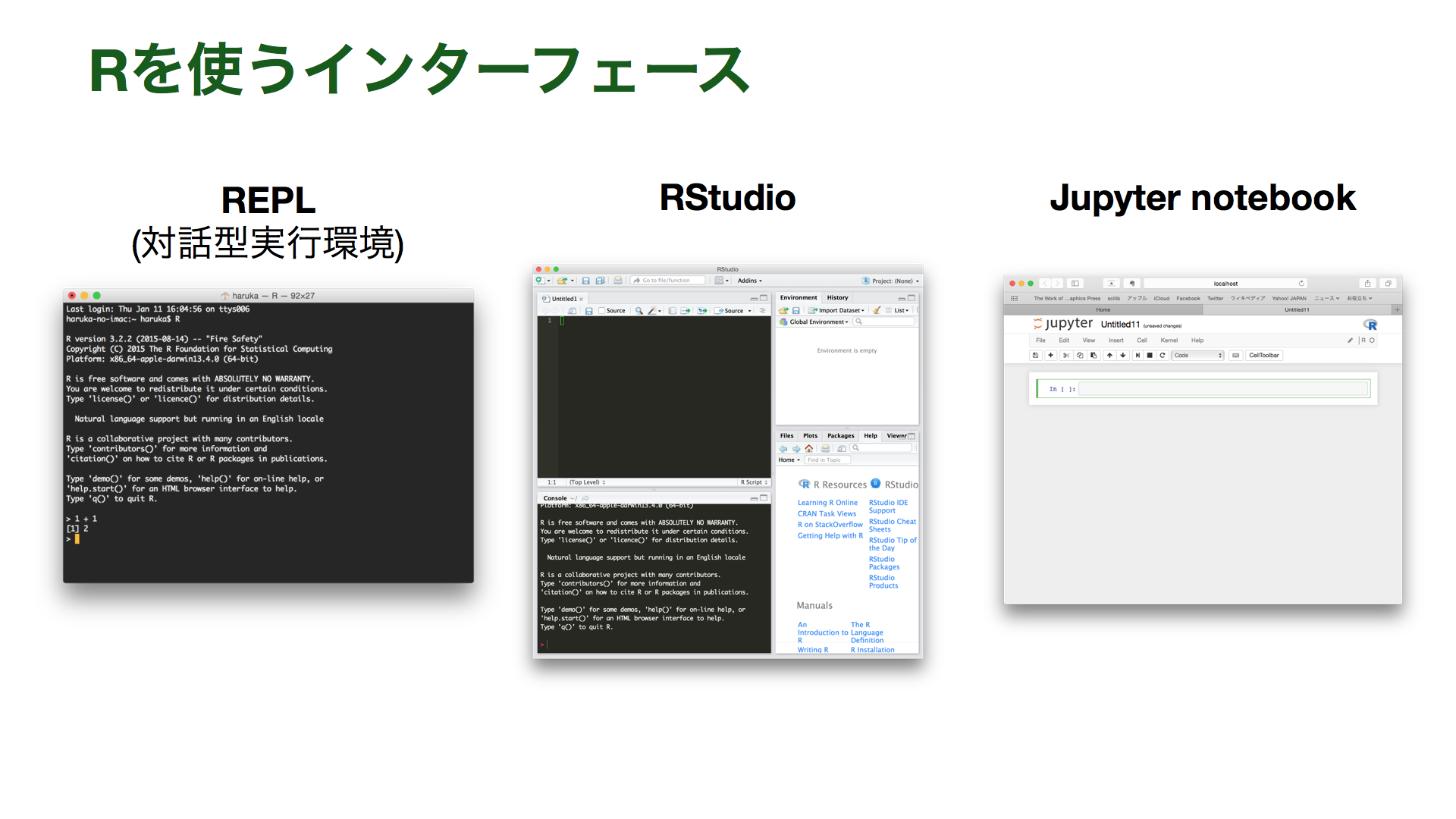The height and width of the screenshot is (819, 1456).
Task: Click the plus icon to insert a Jupyter cell
Action: pyautogui.click(x=1050, y=355)
